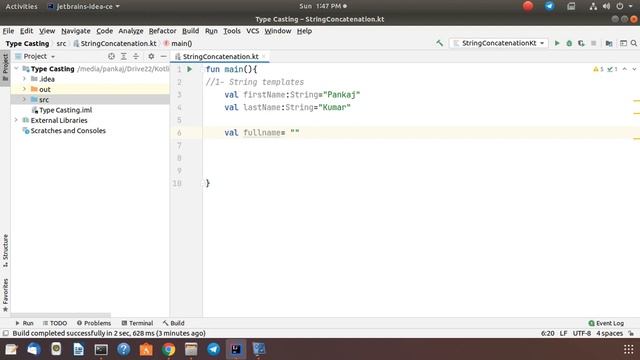640x360 pixels.
Task: Click the LF line separator in the status bar
Action: 563,333
